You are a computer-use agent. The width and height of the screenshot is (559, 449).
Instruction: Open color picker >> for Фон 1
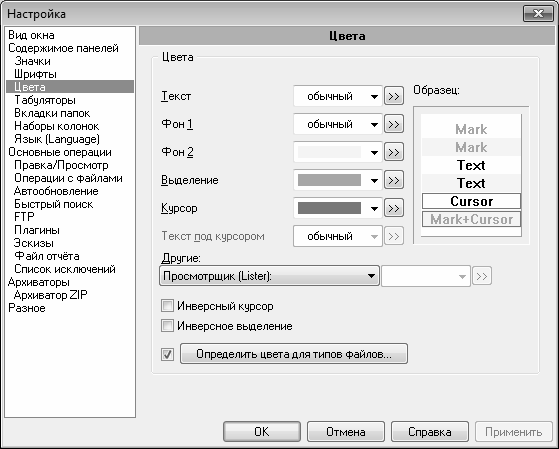tap(394, 124)
